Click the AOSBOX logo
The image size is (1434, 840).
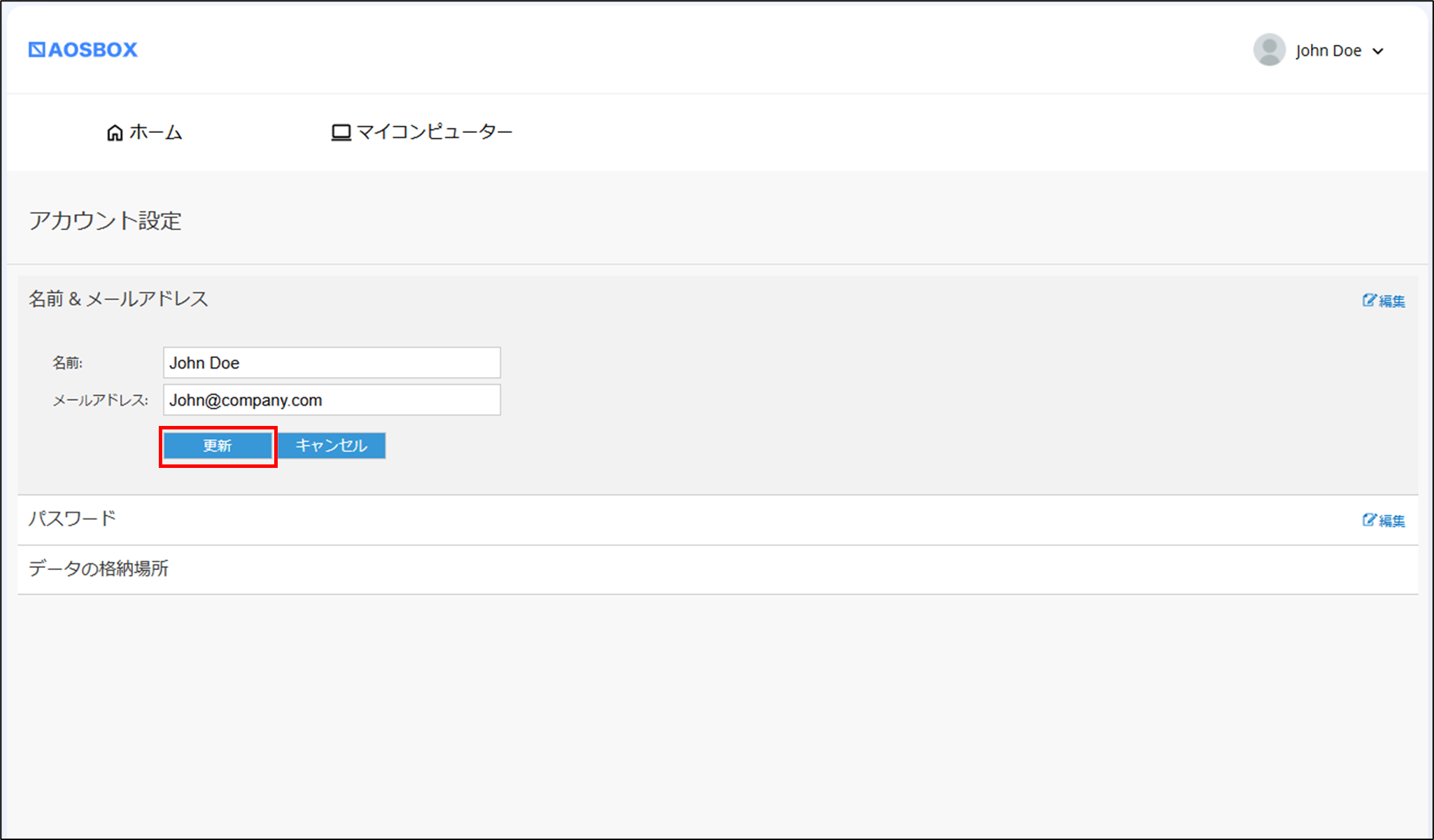[x=83, y=50]
